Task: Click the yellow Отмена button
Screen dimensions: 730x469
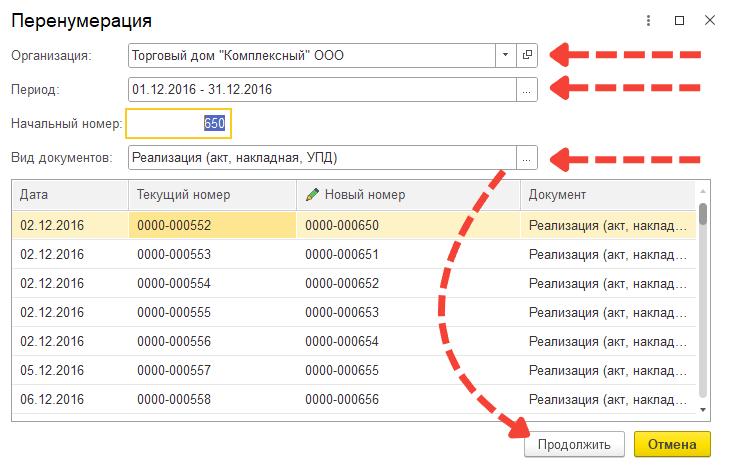Action: point(672,444)
